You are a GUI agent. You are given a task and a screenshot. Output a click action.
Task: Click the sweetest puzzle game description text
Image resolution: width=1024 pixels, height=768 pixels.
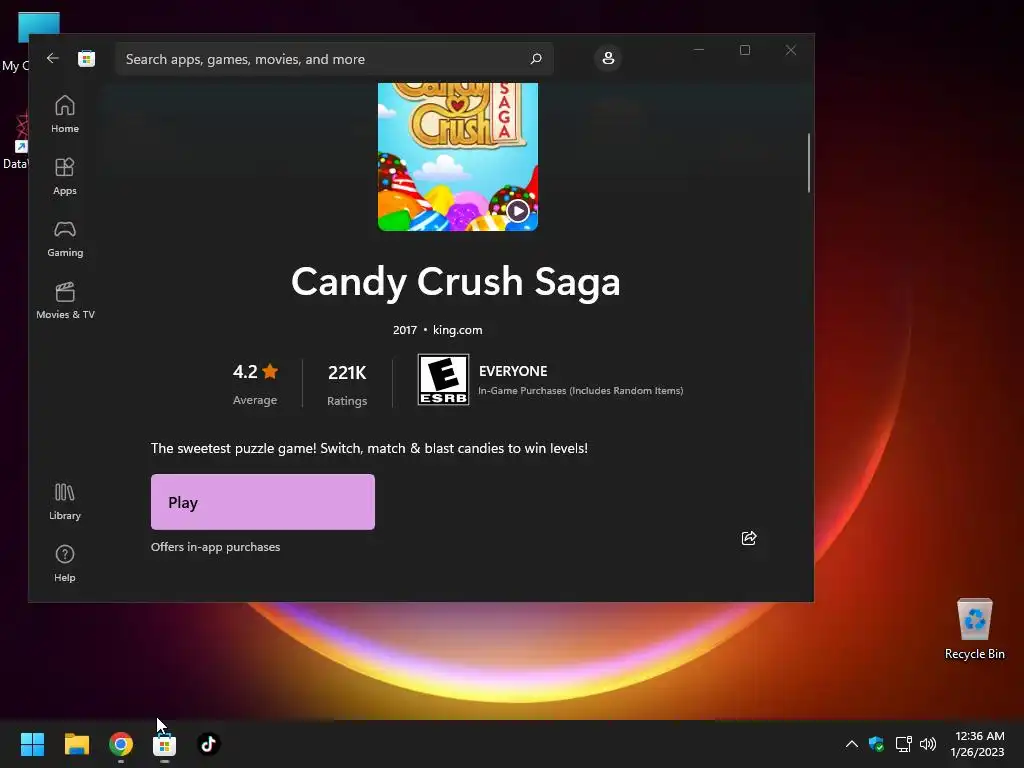pyautogui.click(x=369, y=448)
